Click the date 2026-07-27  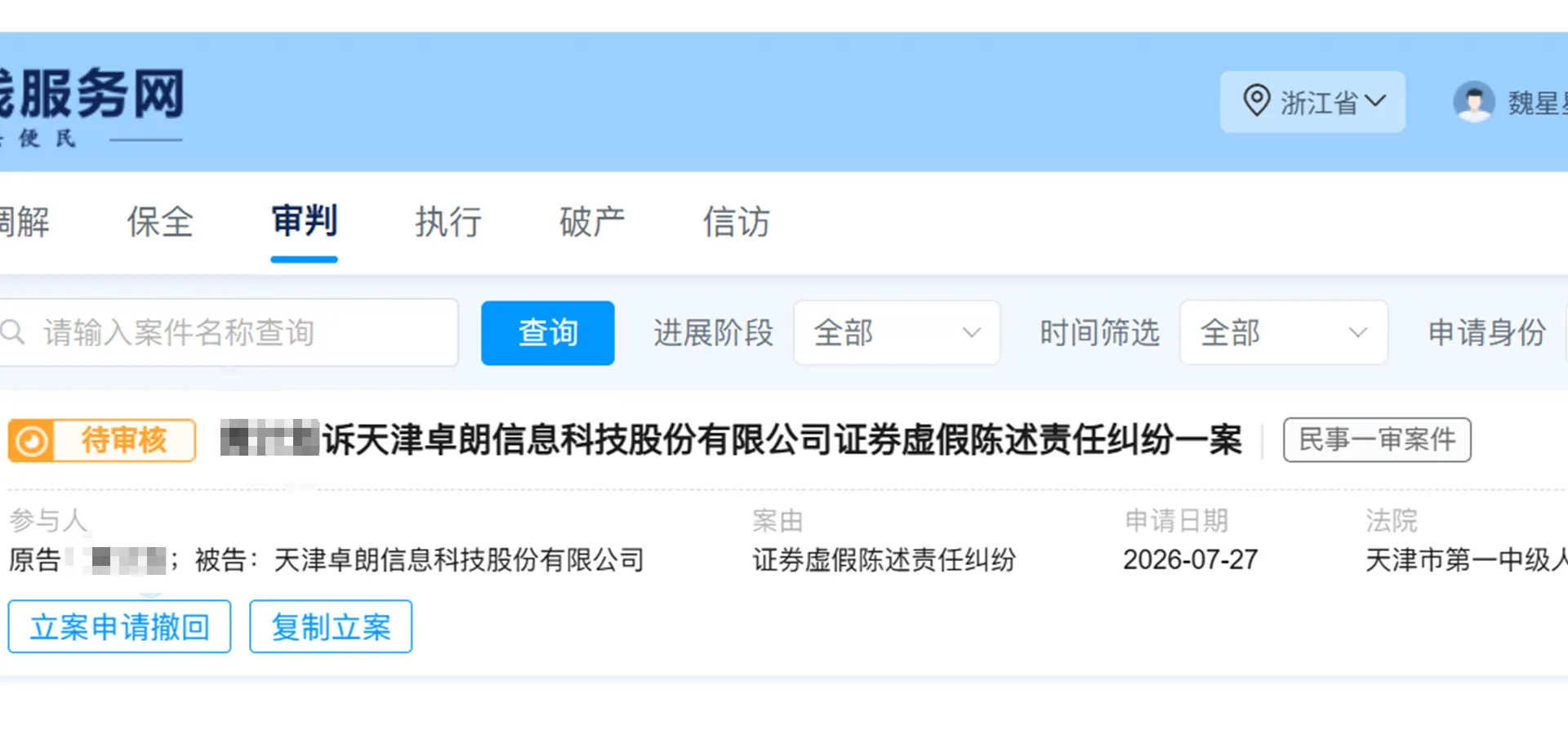pyautogui.click(x=1191, y=559)
